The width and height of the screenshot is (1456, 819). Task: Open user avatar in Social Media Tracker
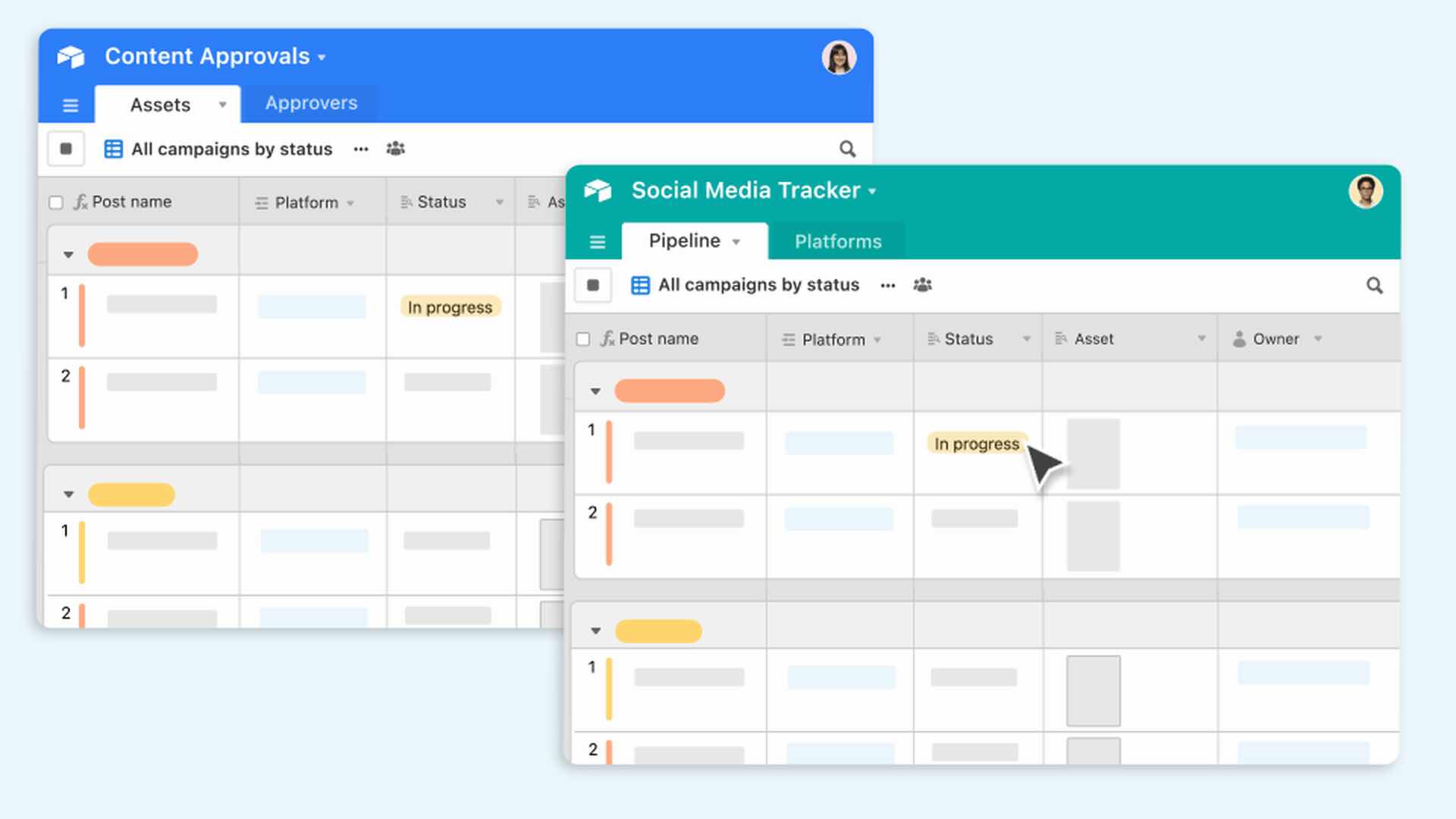pyautogui.click(x=1365, y=191)
